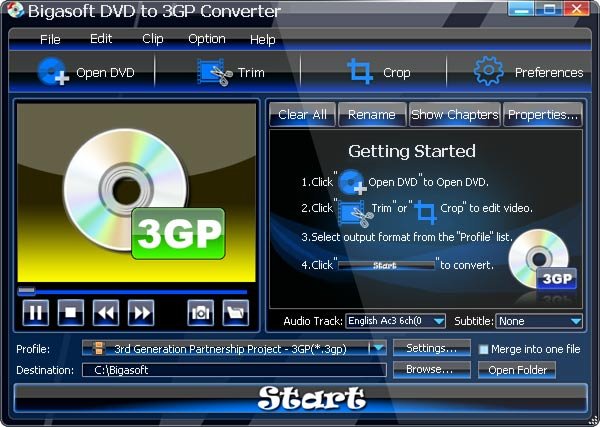The width and height of the screenshot is (600, 427).
Task: Click the Properties... button
Action: coord(543,114)
